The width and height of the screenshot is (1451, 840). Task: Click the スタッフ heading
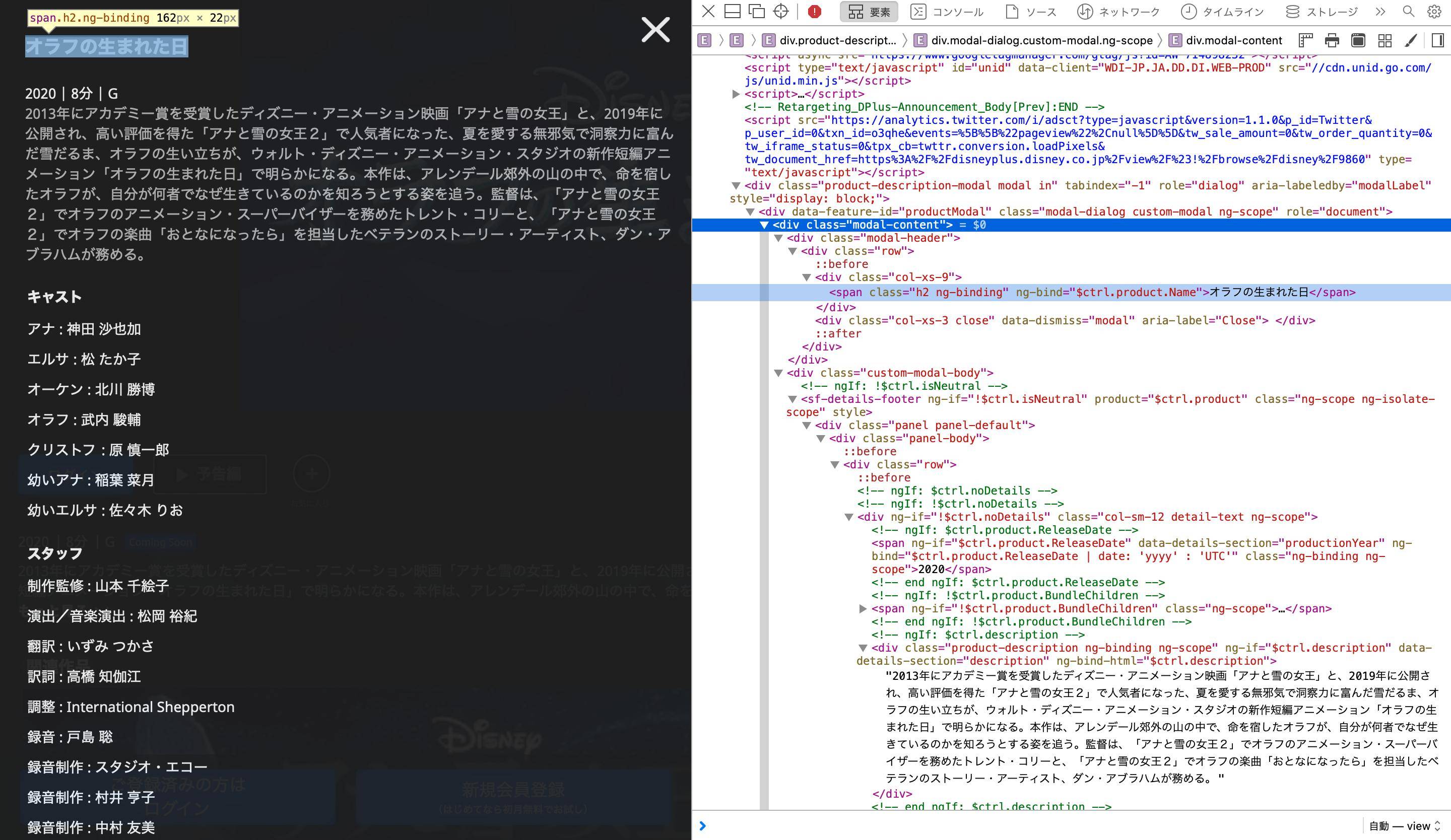coord(55,553)
